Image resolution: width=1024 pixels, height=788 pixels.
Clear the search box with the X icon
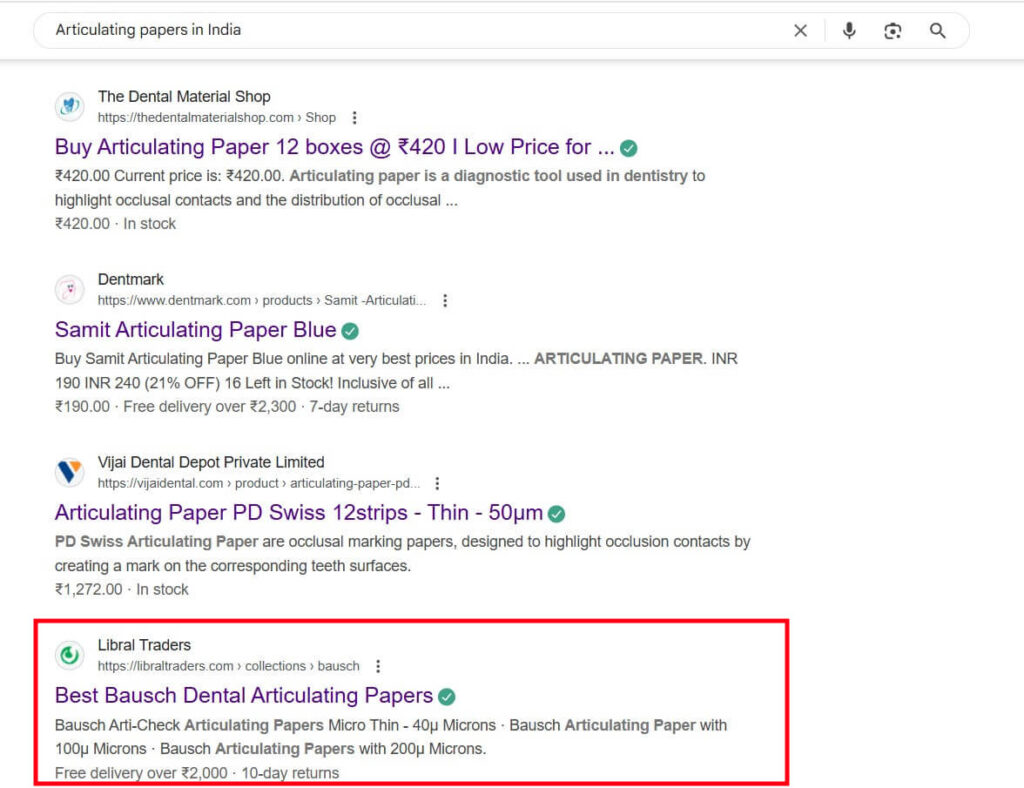click(800, 31)
